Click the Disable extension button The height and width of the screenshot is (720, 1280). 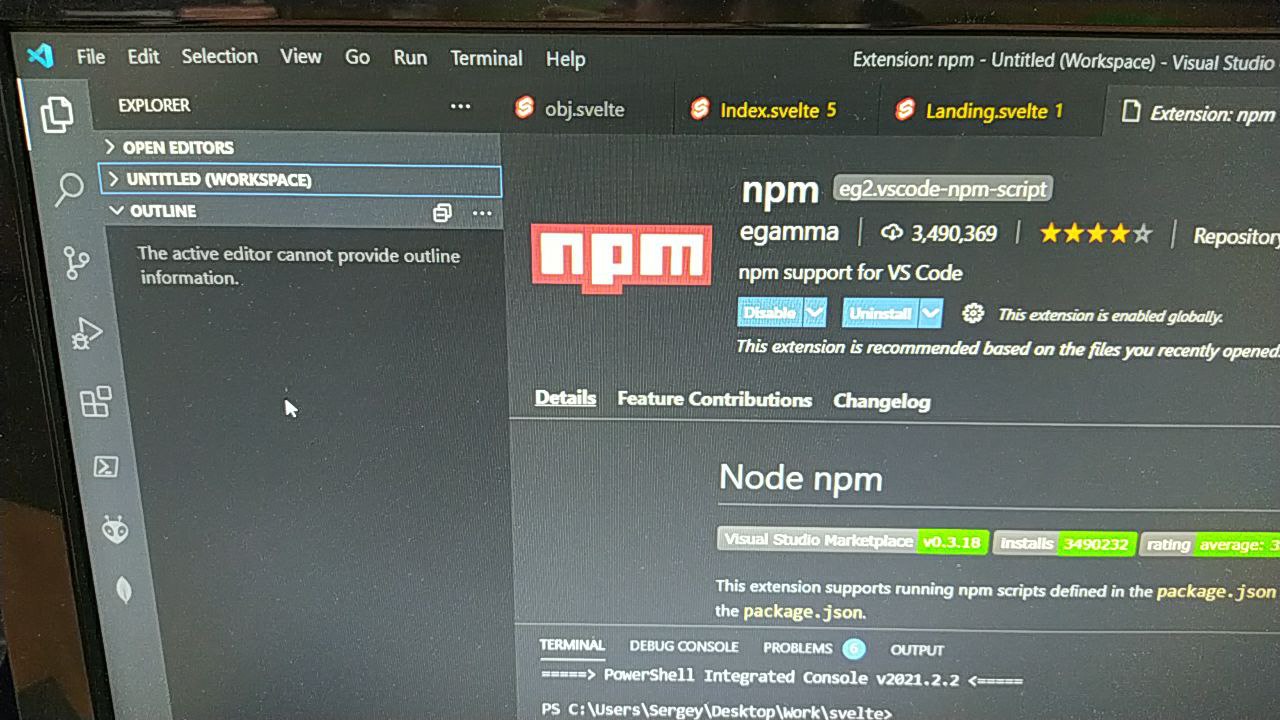coord(771,312)
